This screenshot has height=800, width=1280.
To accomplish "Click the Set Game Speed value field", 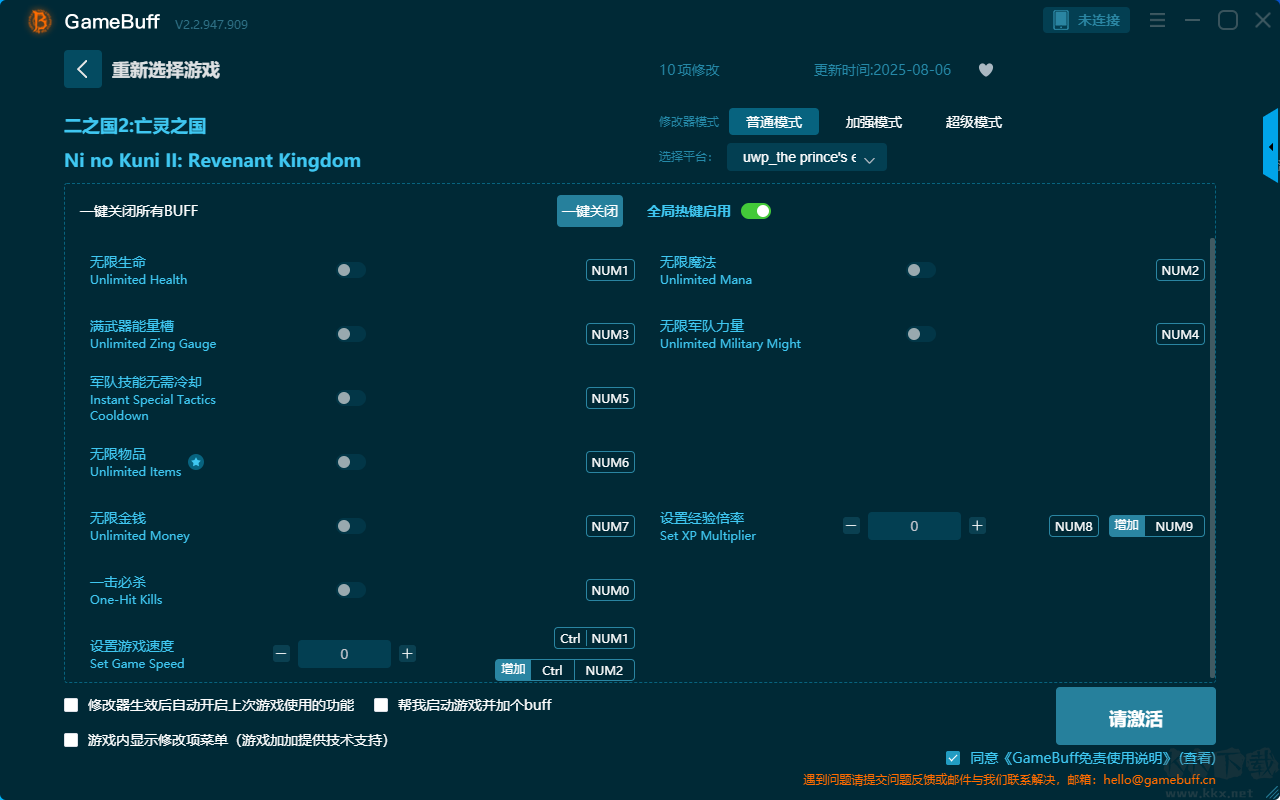I will click(x=344, y=654).
